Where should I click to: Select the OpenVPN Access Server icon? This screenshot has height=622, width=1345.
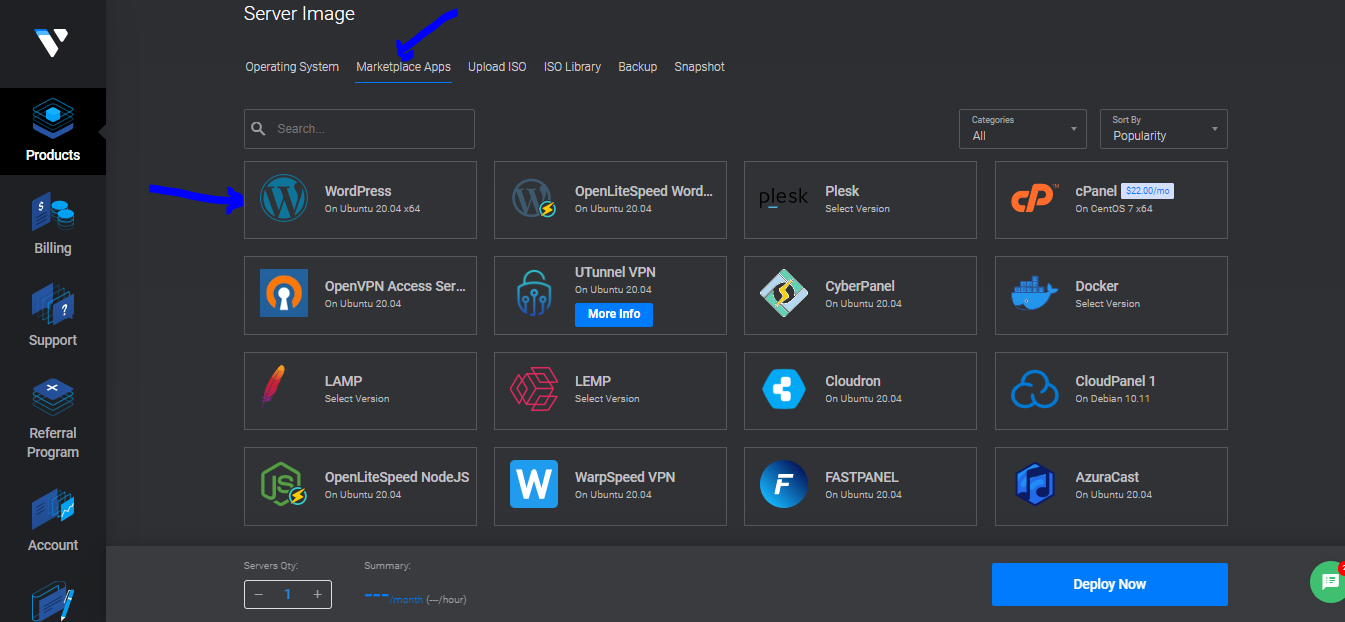(x=284, y=294)
